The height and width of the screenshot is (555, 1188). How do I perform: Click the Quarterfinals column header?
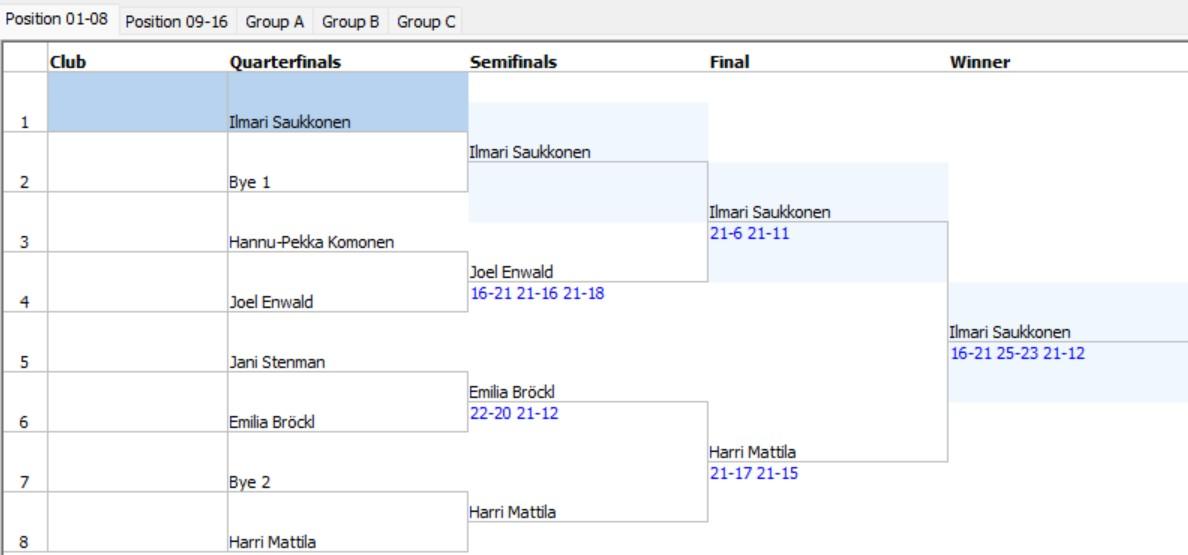(x=285, y=62)
